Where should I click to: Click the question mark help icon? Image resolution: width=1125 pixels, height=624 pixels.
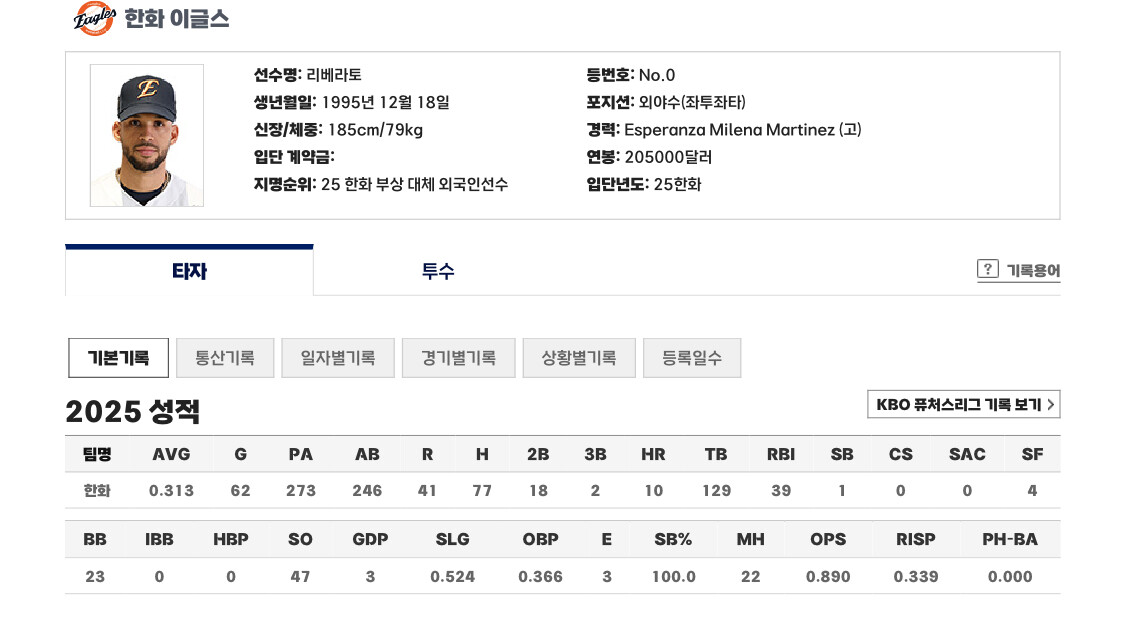tap(987, 269)
